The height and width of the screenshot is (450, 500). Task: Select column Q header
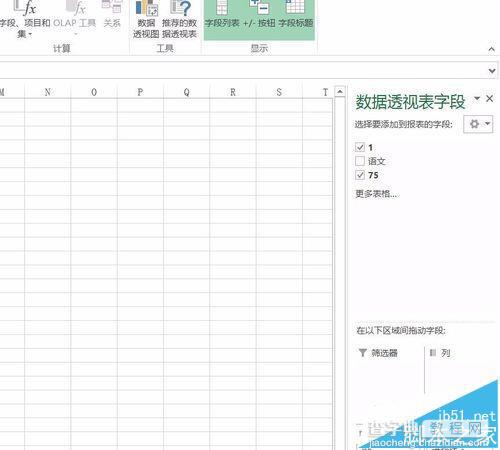pos(187,92)
